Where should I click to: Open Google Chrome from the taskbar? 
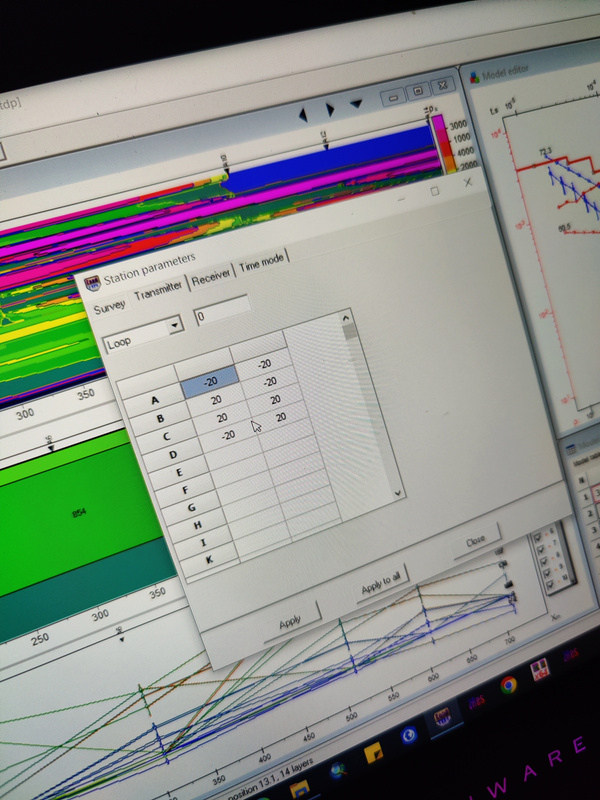pos(508,685)
